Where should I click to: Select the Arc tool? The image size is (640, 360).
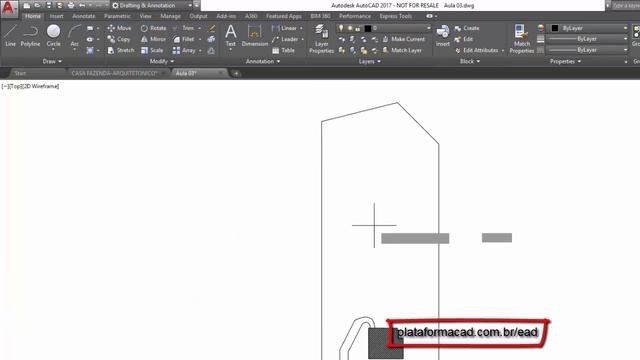(x=74, y=36)
